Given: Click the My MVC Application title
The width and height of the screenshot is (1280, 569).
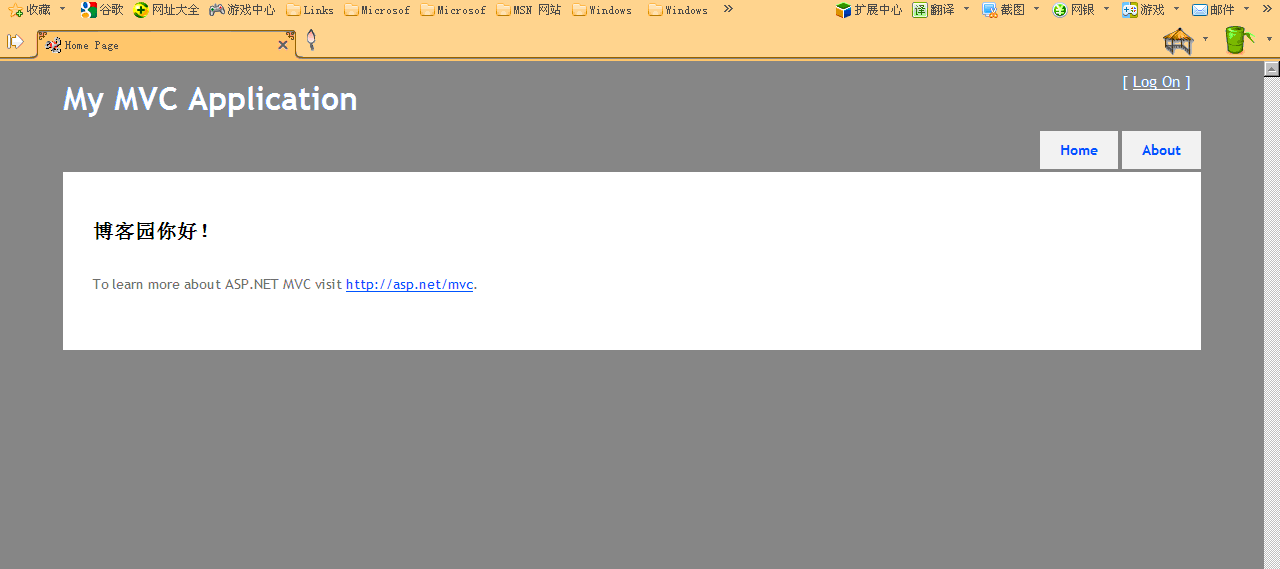Looking at the screenshot, I should tap(210, 99).
